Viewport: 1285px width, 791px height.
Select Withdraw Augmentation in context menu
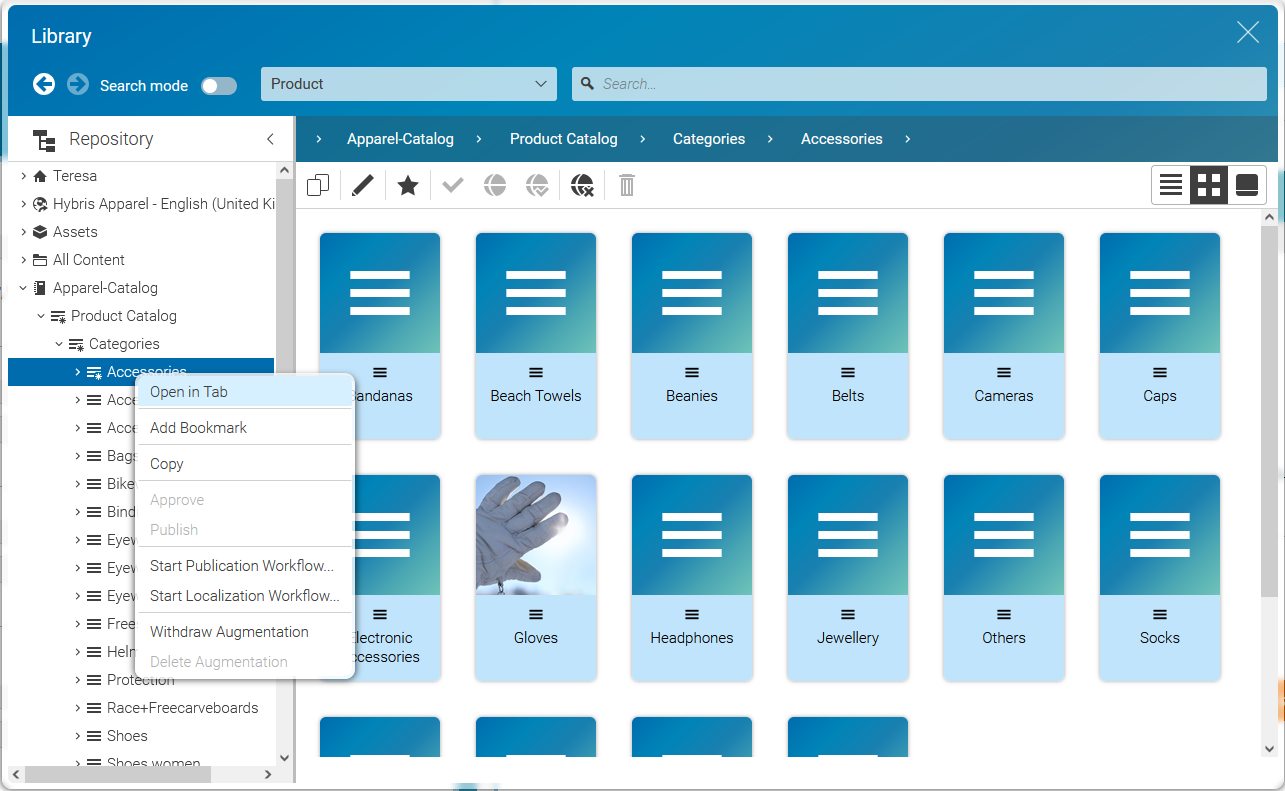[229, 632]
